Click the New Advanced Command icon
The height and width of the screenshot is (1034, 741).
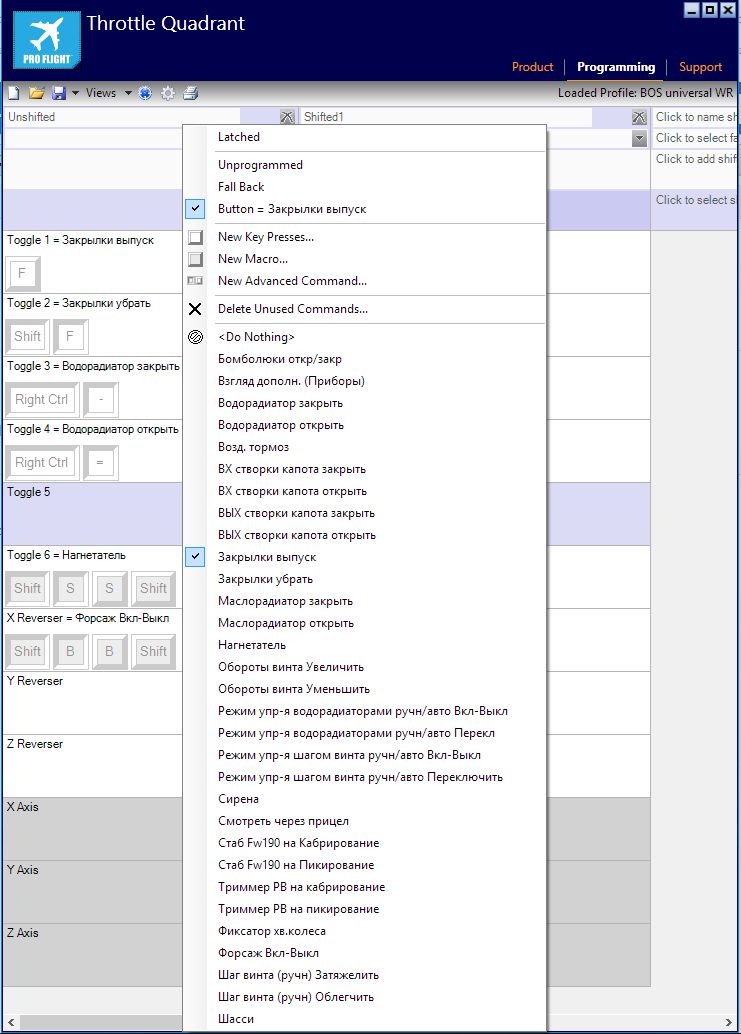pyautogui.click(x=195, y=281)
